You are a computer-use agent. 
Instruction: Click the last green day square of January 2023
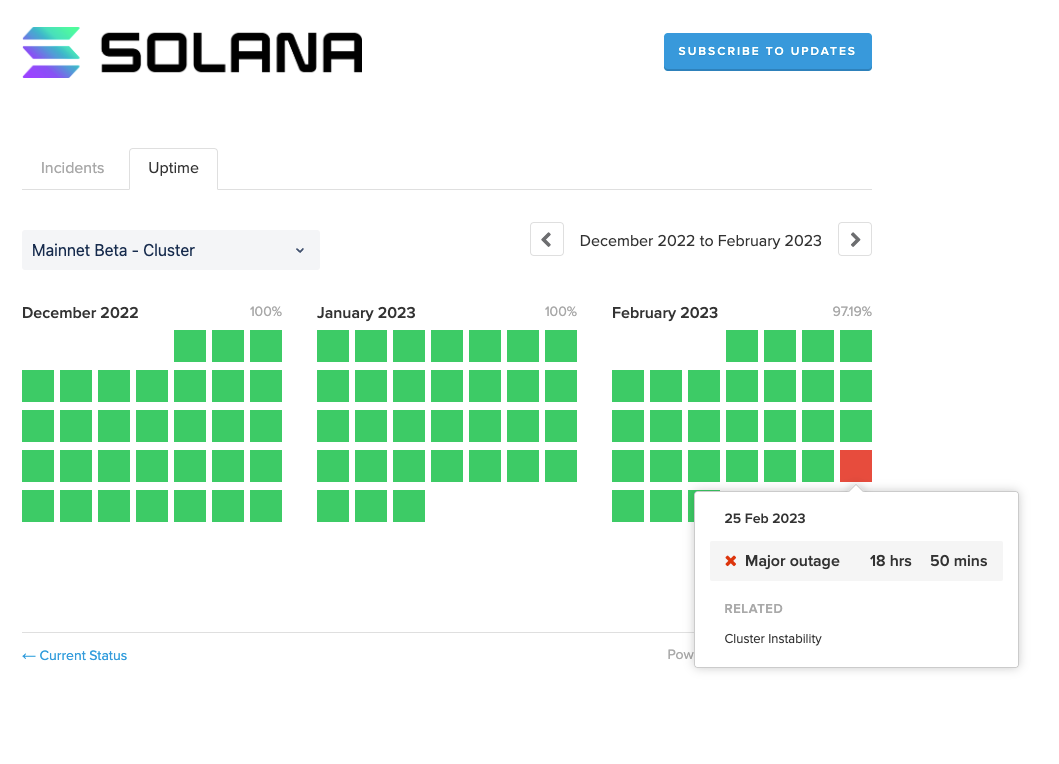coord(409,506)
